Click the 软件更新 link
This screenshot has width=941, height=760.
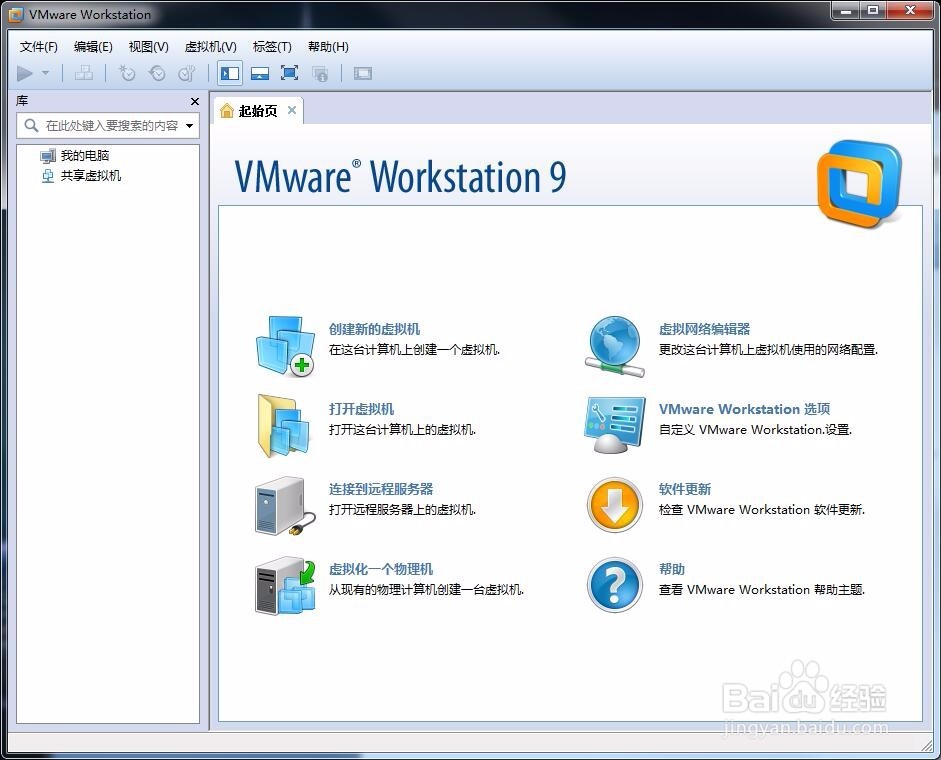click(x=685, y=489)
